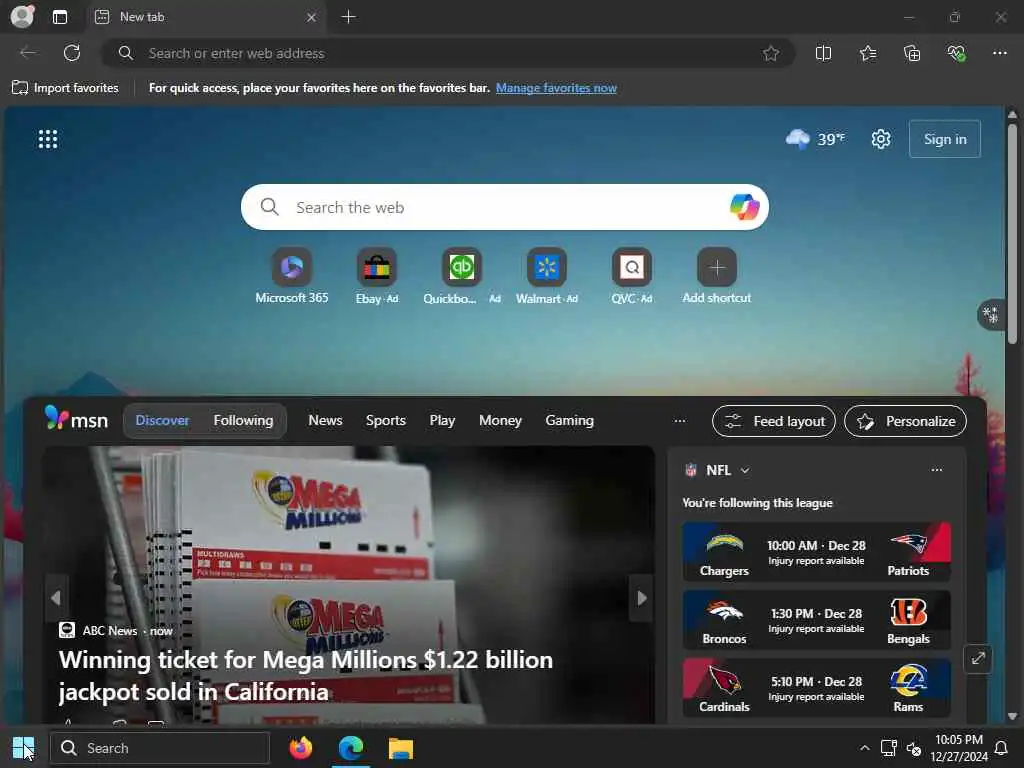The height and width of the screenshot is (768, 1024).
Task: Expand feed to full page
Action: (978, 659)
